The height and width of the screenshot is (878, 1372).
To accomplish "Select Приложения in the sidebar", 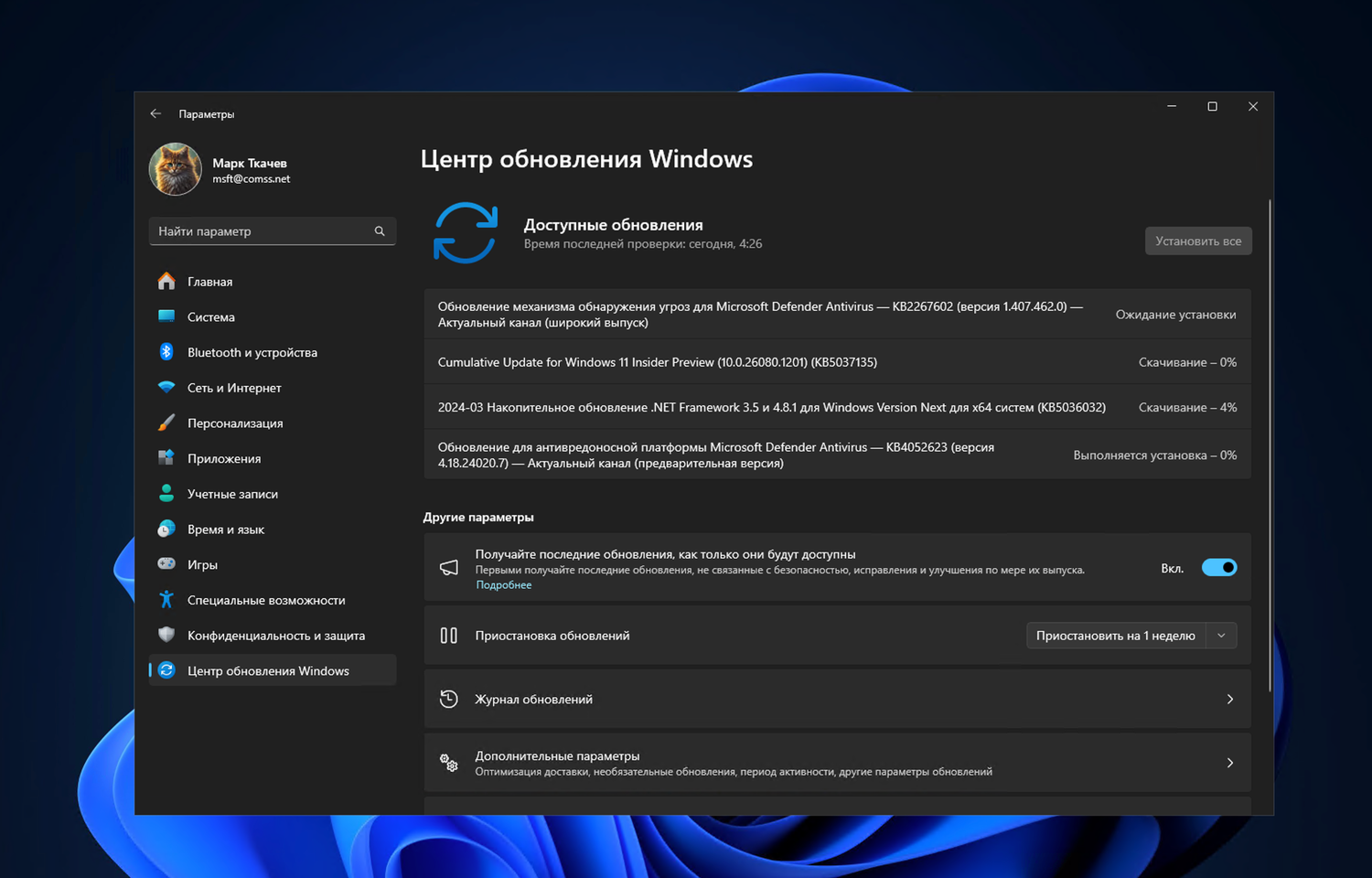I will click(273, 457).
